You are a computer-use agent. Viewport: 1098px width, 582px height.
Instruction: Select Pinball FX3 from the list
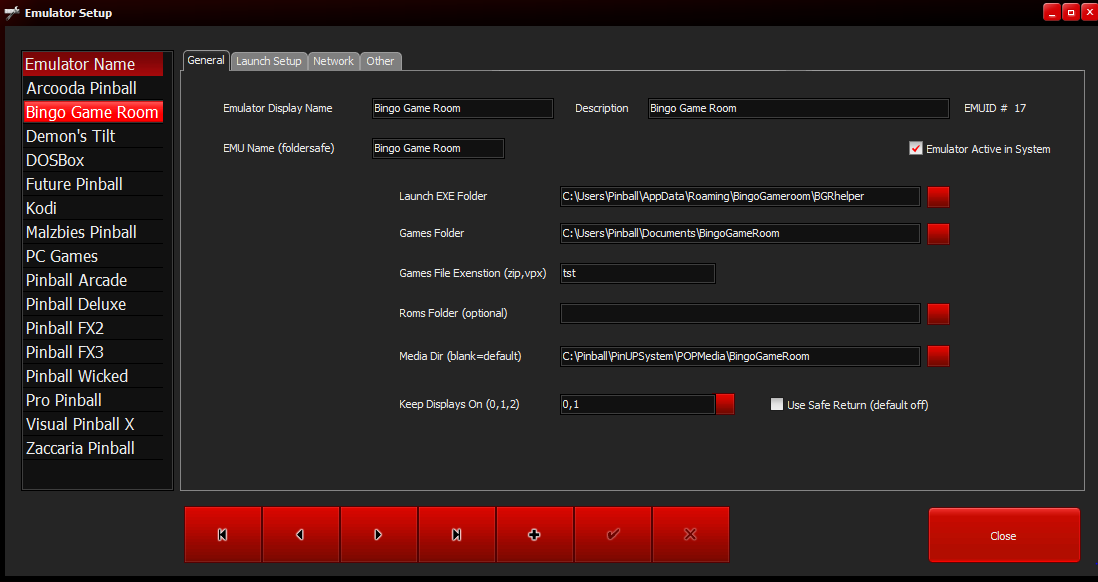coord(65,352)
